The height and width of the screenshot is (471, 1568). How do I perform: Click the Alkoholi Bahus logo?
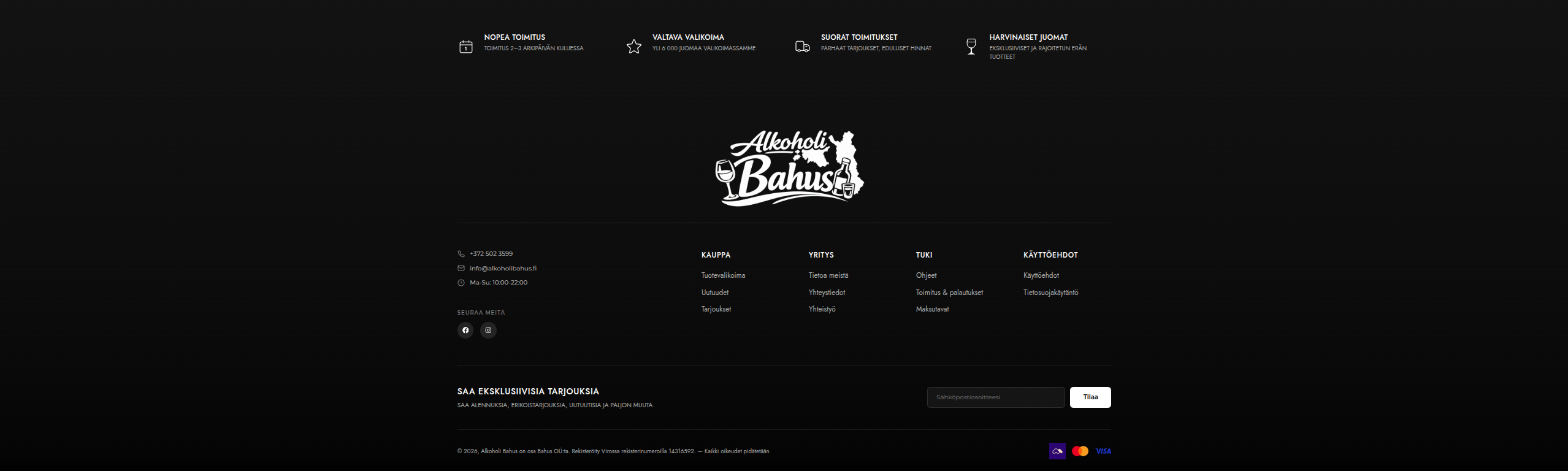[x=789, y=167]
